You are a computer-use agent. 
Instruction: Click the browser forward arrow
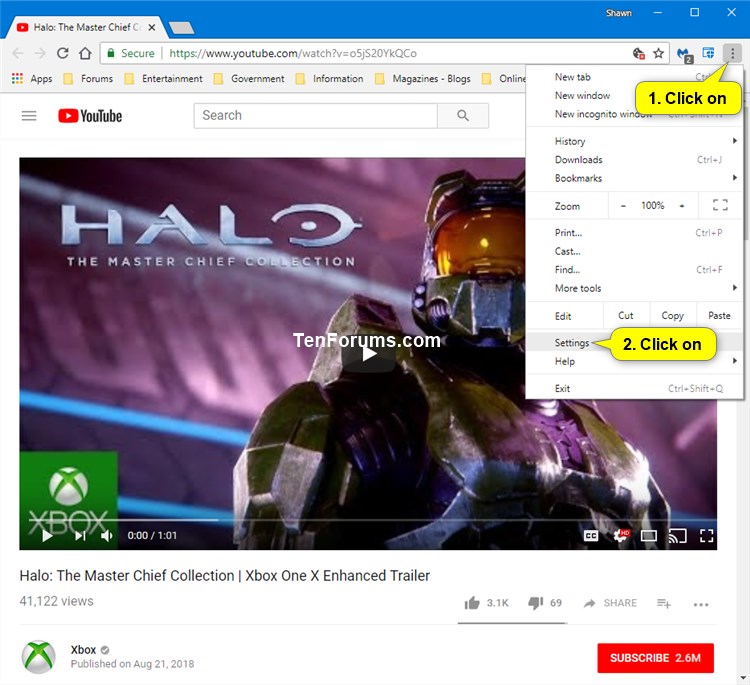(40, 53)
